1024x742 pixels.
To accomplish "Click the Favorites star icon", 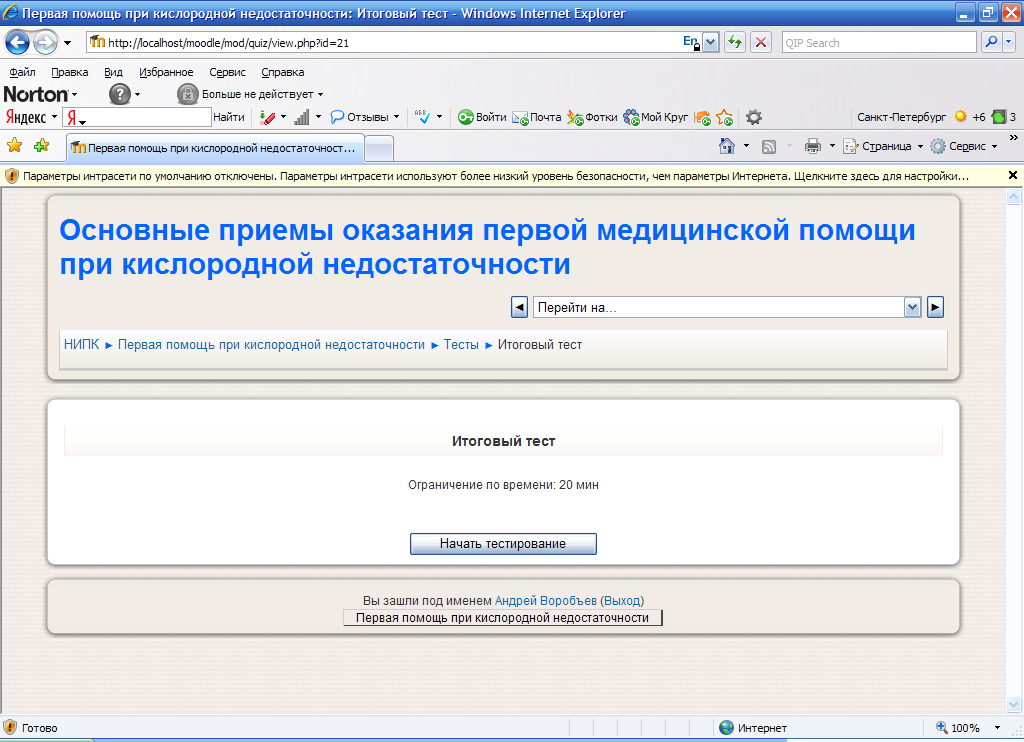I will coord(14,145).
